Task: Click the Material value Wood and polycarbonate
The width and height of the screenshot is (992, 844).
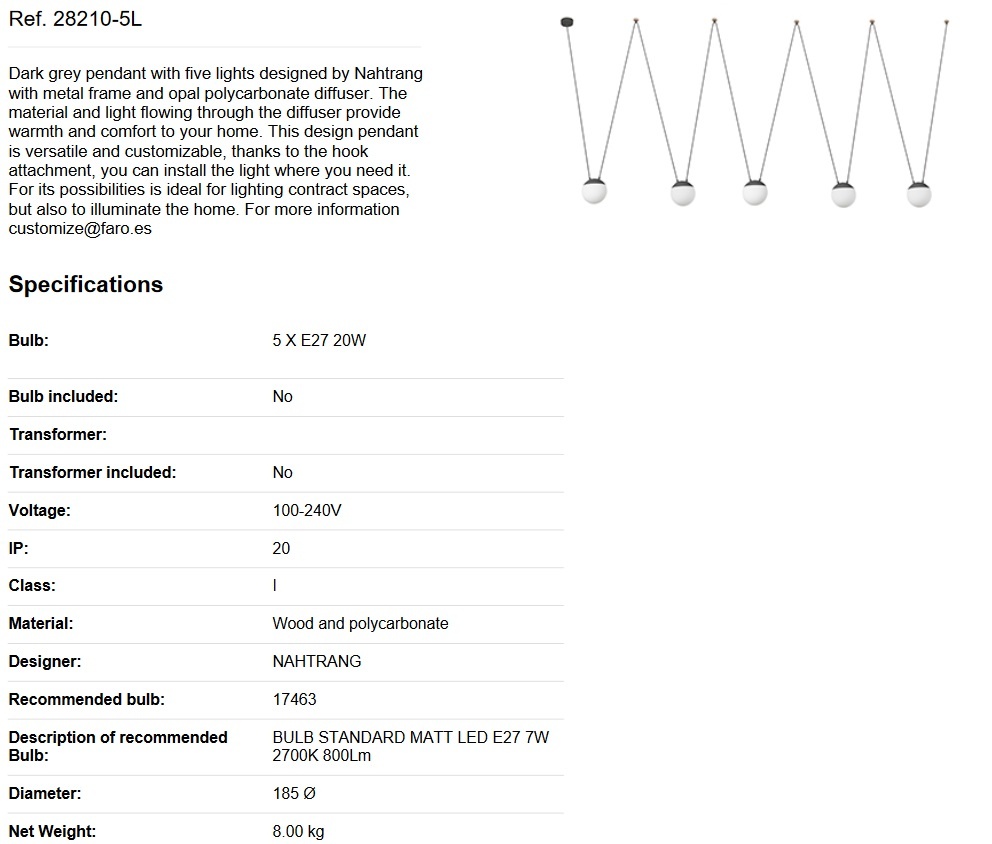Action: (x=360, y=623)
